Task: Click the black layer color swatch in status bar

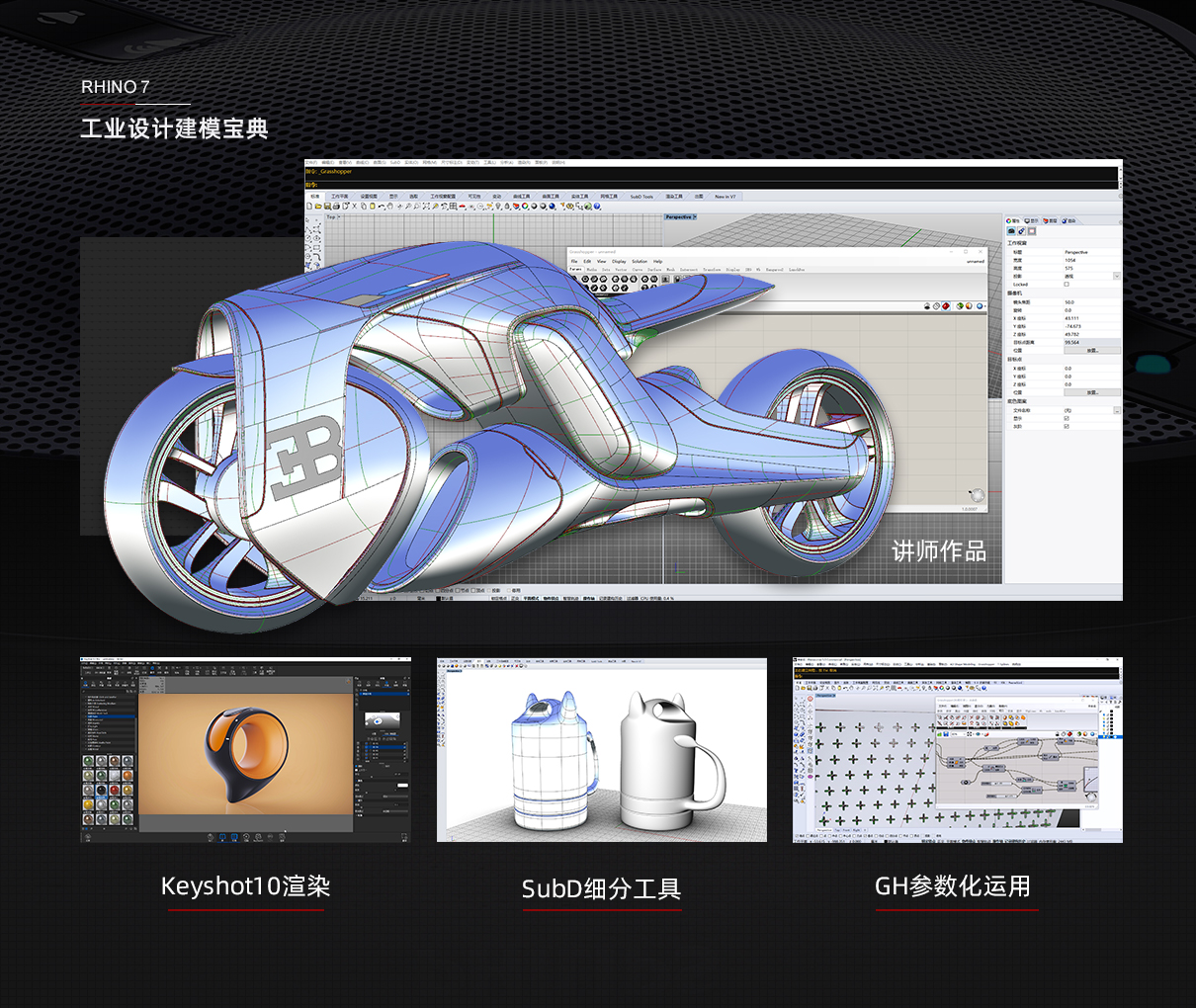Action: 441,598
